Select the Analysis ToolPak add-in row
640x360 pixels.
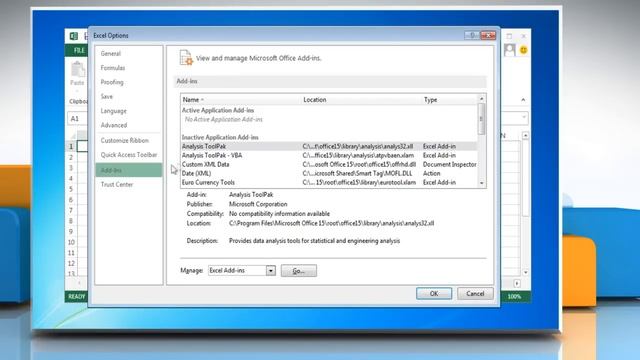[329, 146]
